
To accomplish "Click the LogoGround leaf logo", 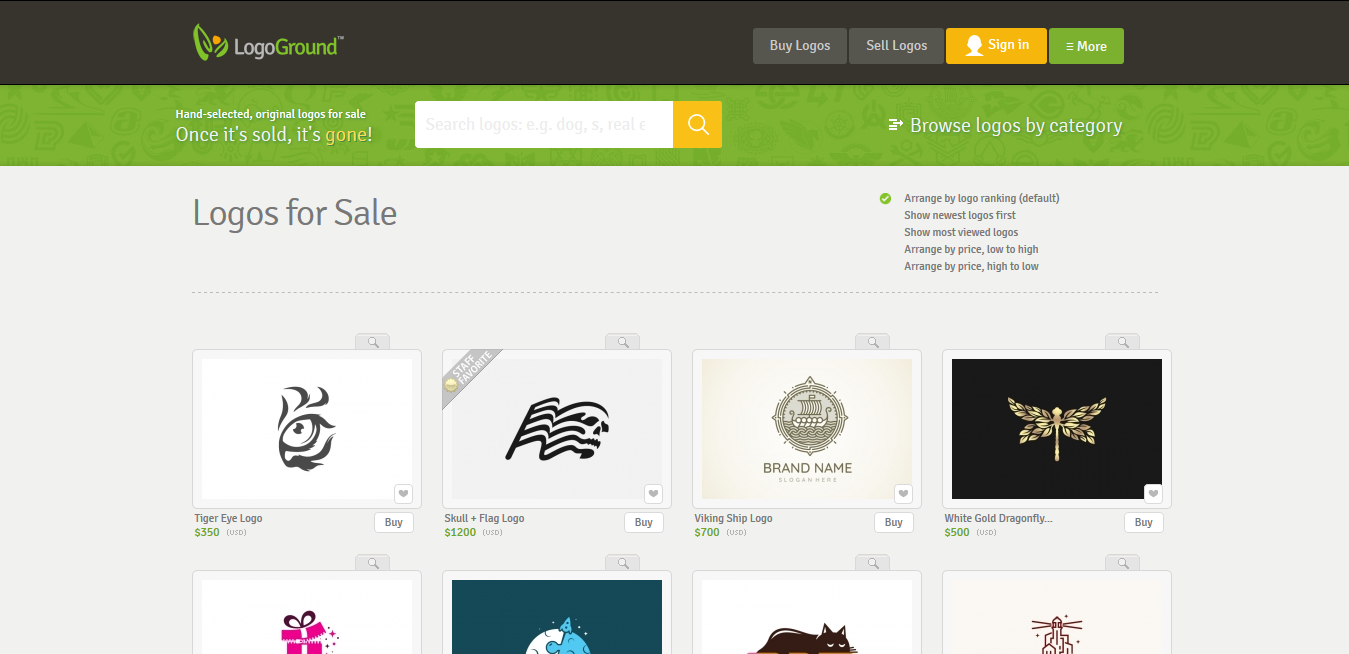I will click(268, 44).
